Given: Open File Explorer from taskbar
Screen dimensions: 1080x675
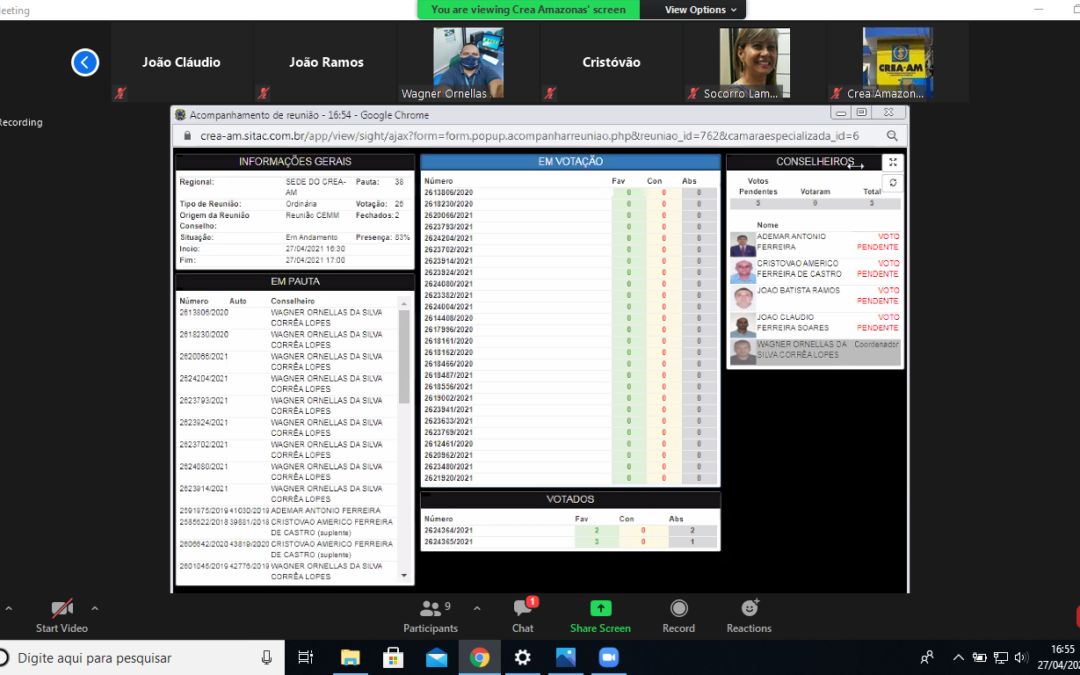Looking at the screenshot, I should pos(351,658).
